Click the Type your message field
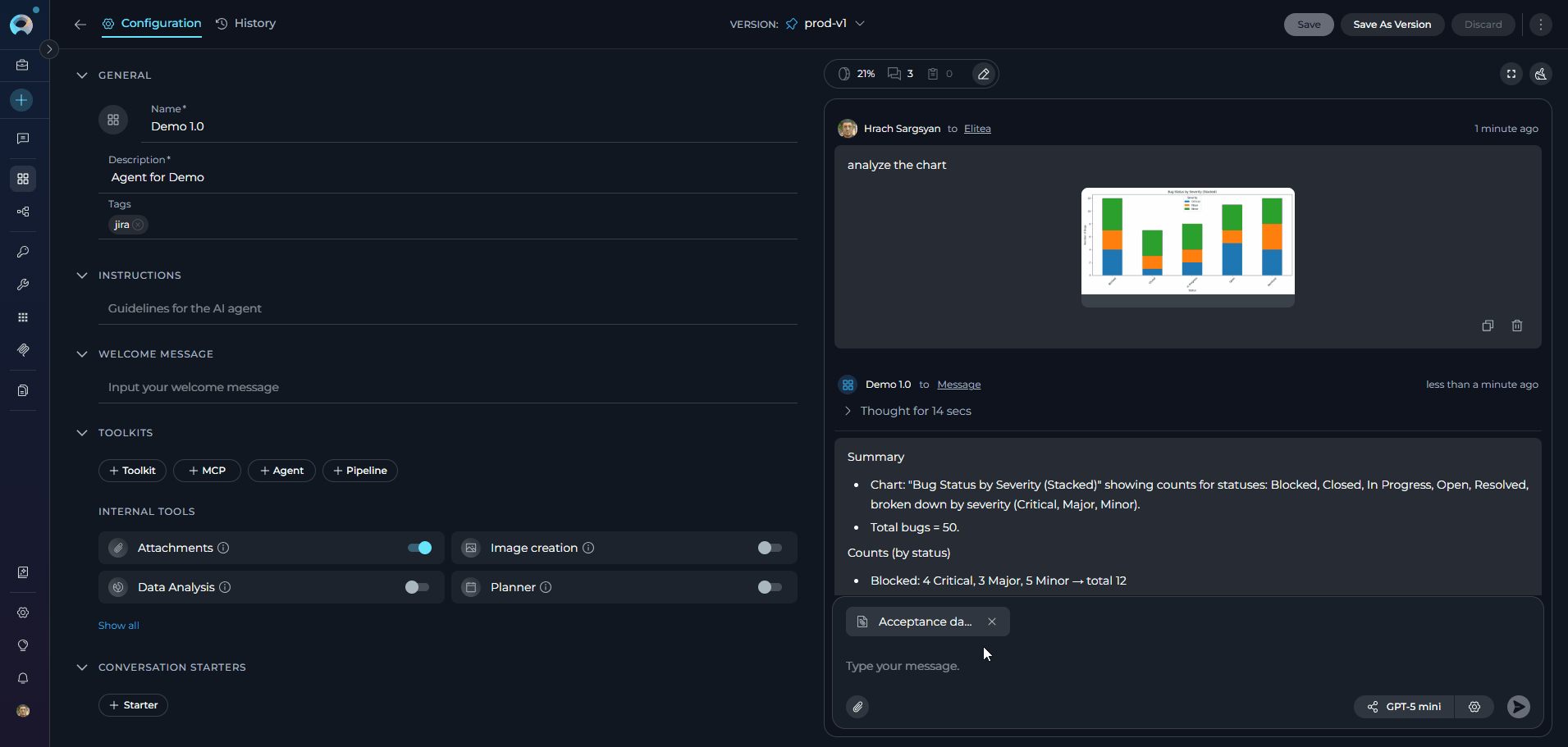This screenshot has height=747, width=1568. 1188,666
